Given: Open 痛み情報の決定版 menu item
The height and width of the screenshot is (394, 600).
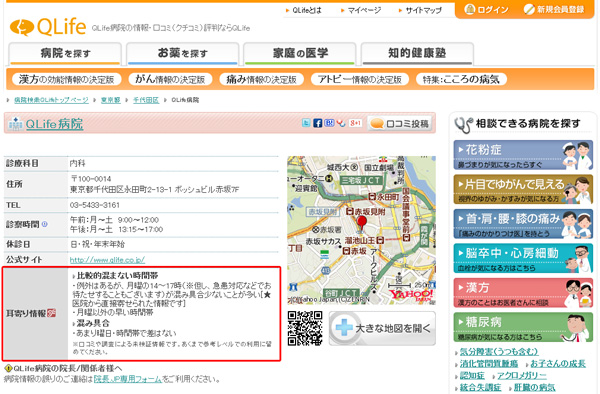Looking at the screenshot, I should coord(262,79).
